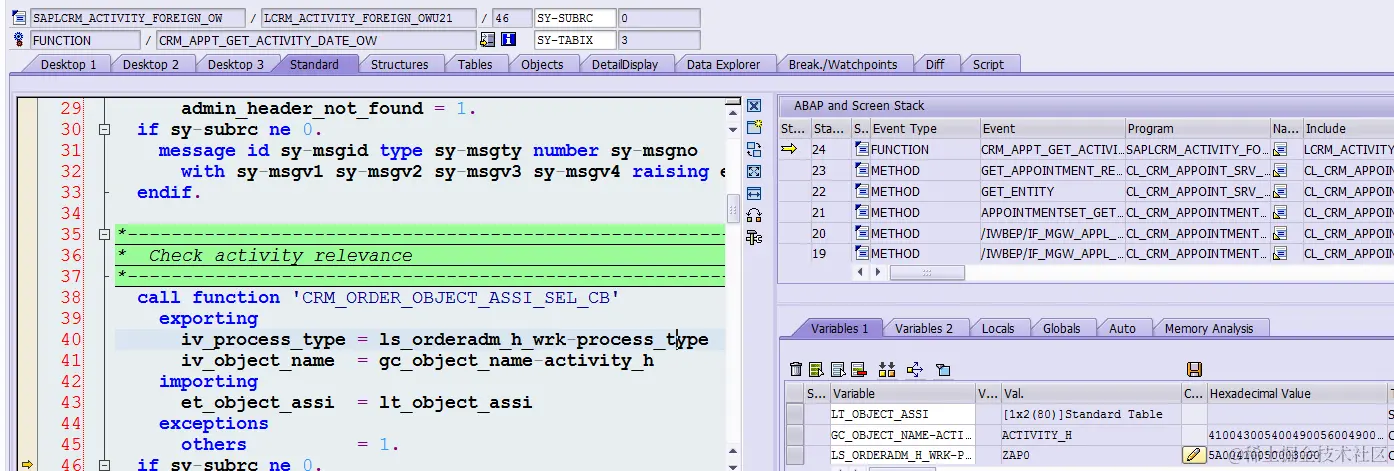The image size is (1394, 471).
Task: Open the Memory Analysis tab
Action: (1208, 328)
